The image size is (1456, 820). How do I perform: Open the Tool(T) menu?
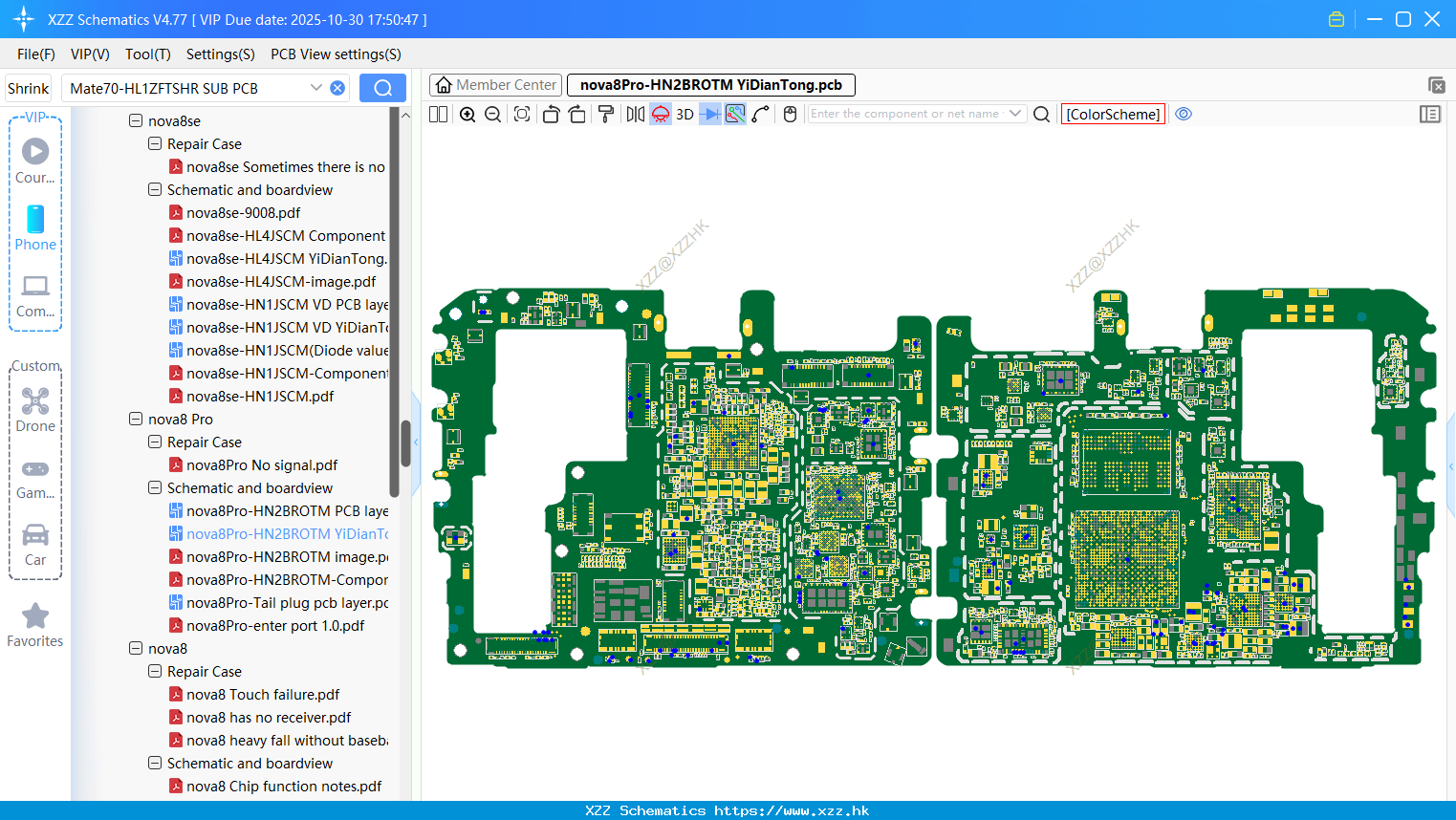[148, 54]
